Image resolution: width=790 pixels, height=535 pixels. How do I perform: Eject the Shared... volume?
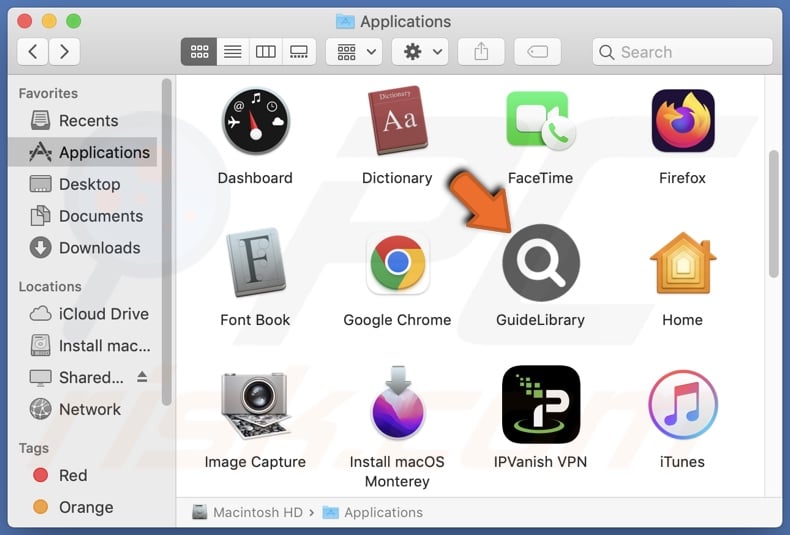point(142,377)
